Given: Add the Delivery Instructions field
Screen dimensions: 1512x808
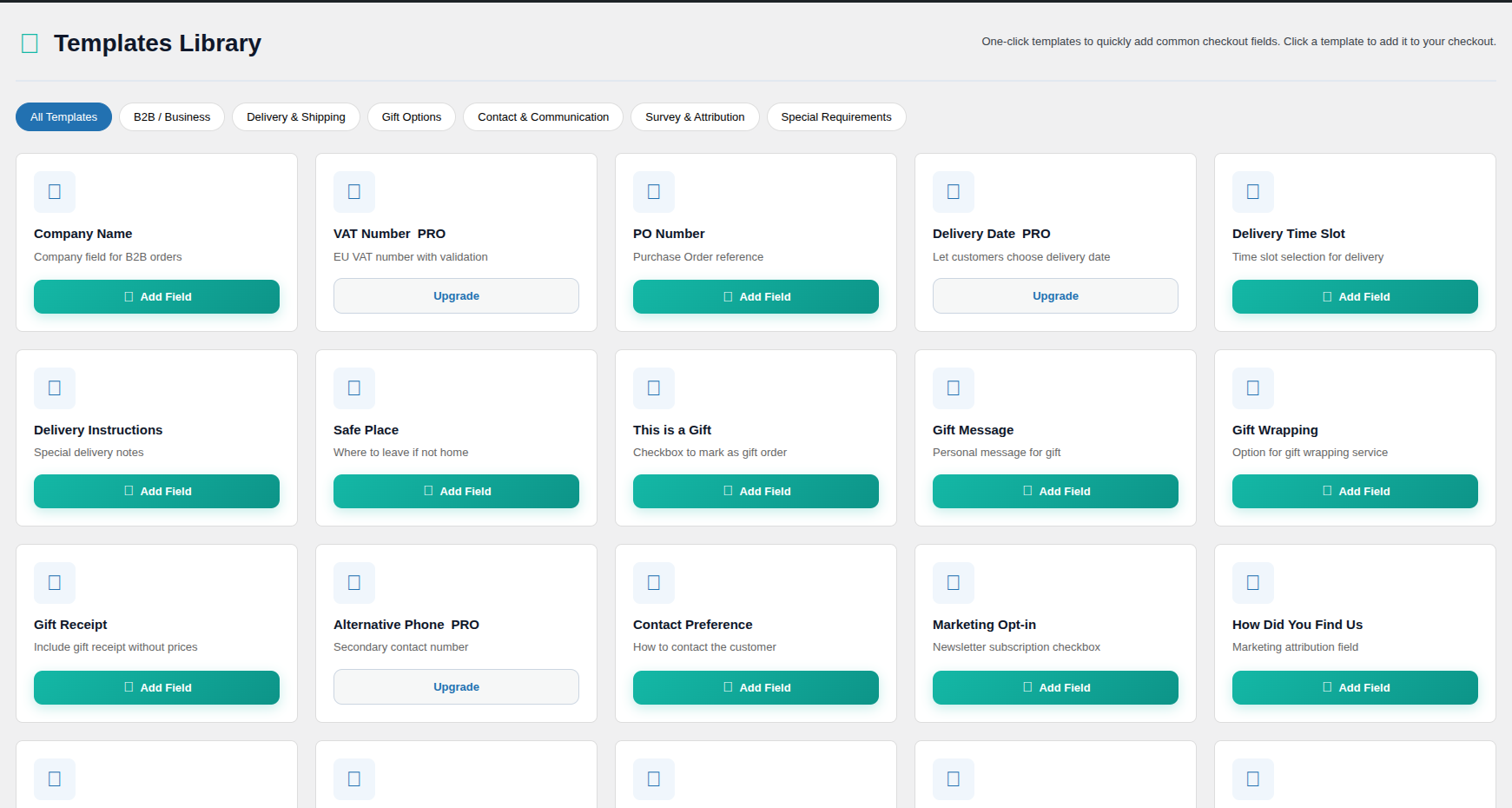Looking at the screenshot, I should (x=156, y=492).
